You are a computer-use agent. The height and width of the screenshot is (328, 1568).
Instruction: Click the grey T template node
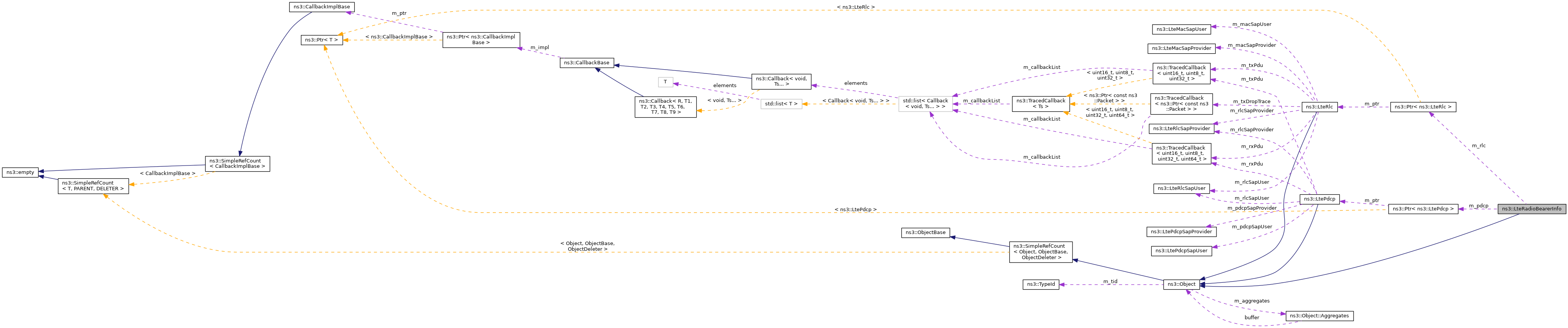[665, 82]
